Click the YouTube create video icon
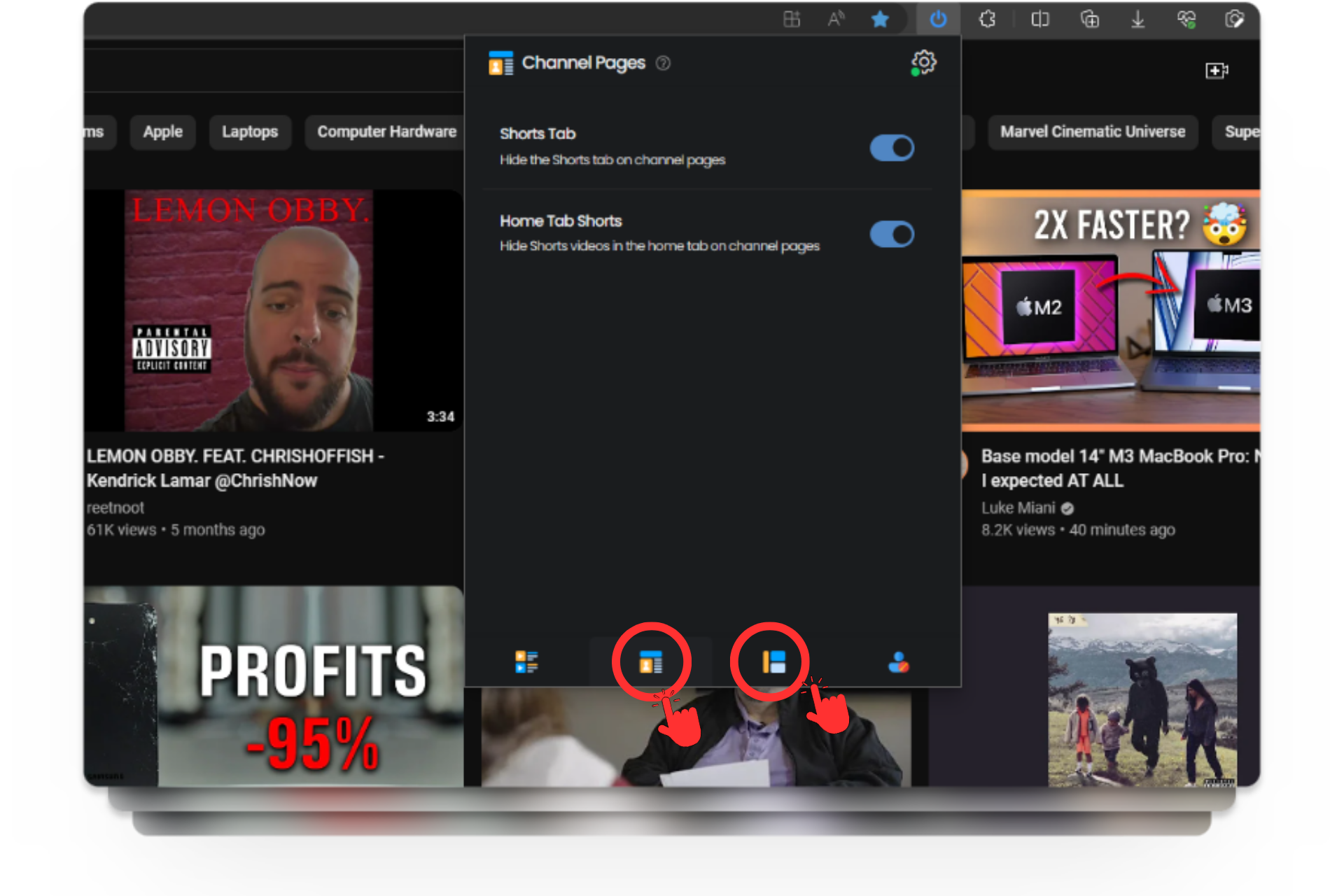The image size is (1344, 896). 1217,70
